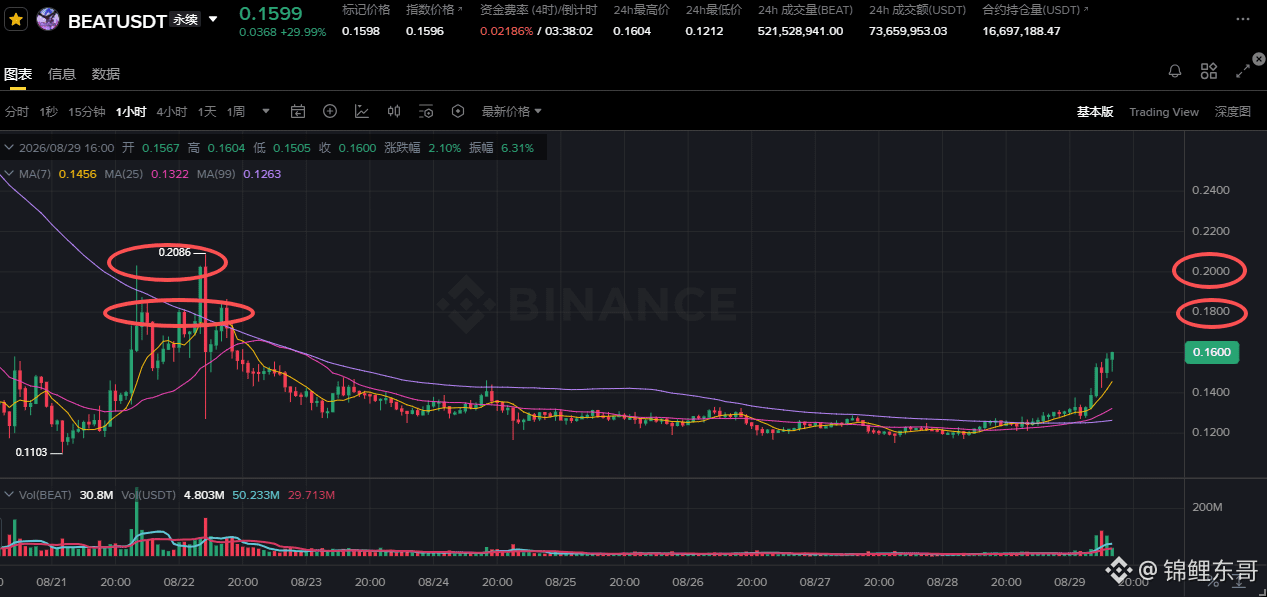Image resolution: width=1267 pixels, height=597 pixels.
Task: Switch to the 数据 data tab
Action: pyautogui.click(x=106, y=73)
